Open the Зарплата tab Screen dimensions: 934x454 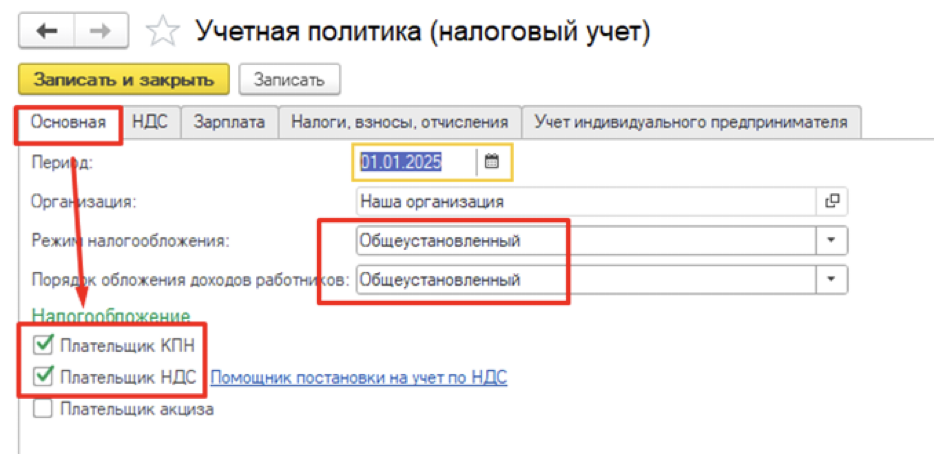(229, 122)
